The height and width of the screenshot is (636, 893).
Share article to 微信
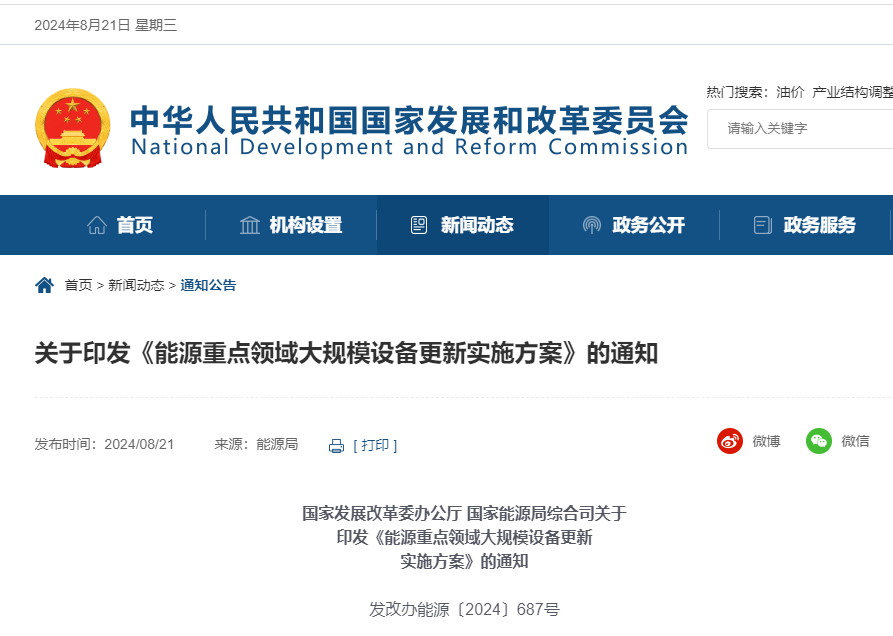pos(818,441)
